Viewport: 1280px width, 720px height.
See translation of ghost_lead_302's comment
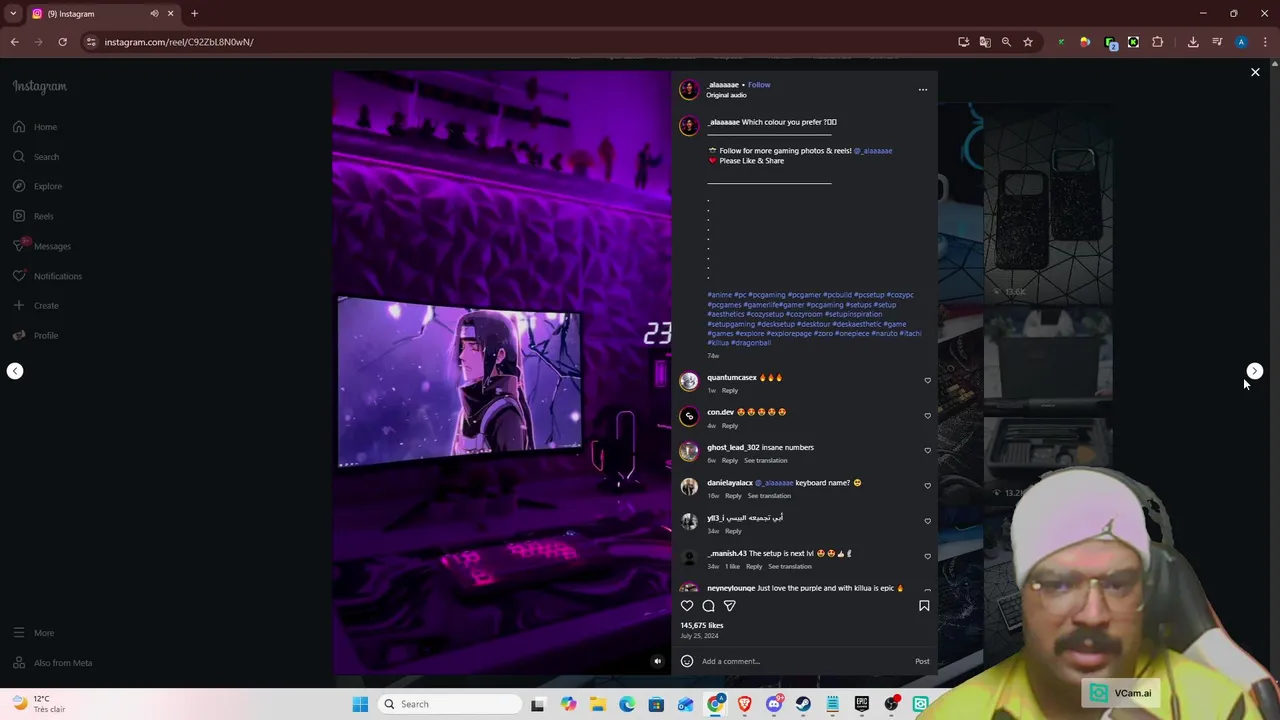(x=766, y=461)
